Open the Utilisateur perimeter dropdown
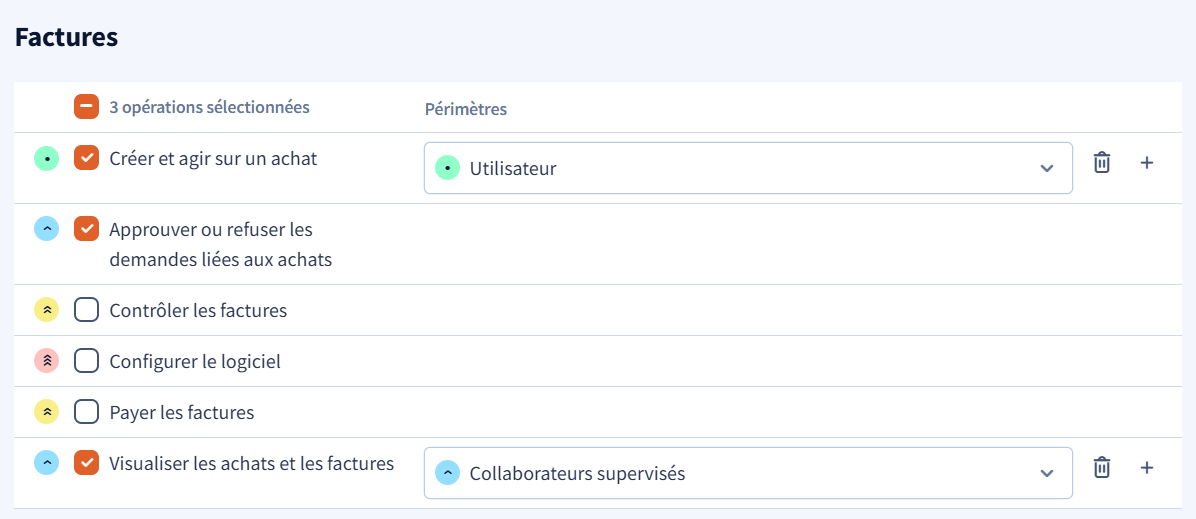Image resolution: width=1196 pixels, height=519 pixels. [748, 168]
